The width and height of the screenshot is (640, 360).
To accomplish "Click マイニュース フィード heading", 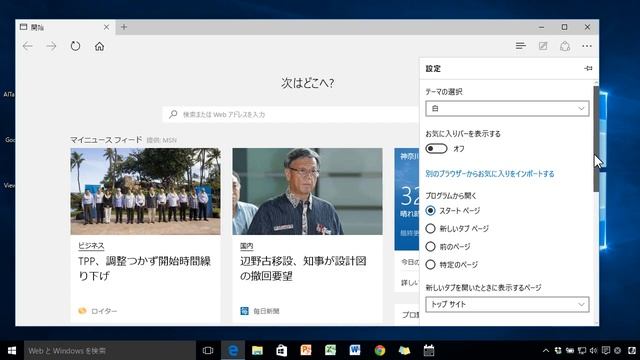I will (106, 140).
